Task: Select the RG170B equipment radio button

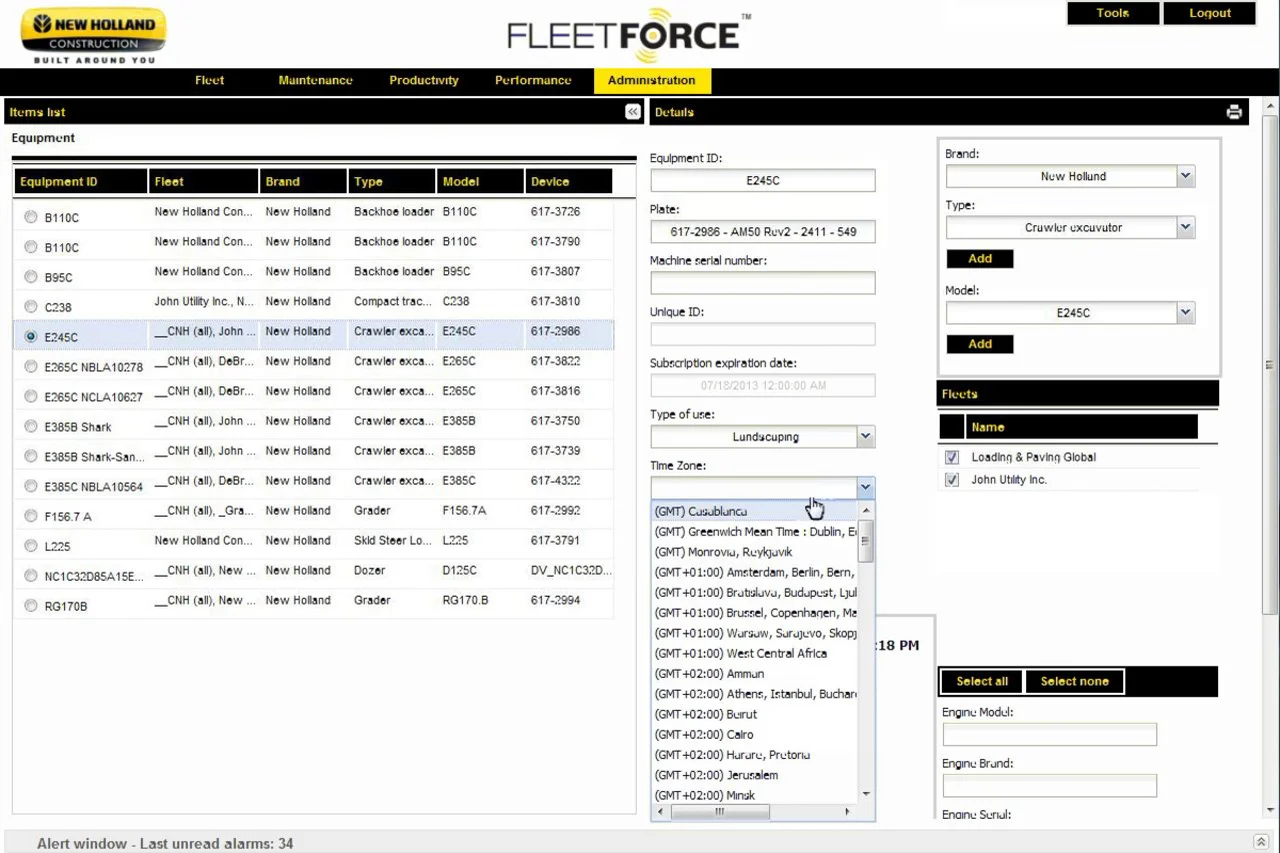Action: coord(31,606)
